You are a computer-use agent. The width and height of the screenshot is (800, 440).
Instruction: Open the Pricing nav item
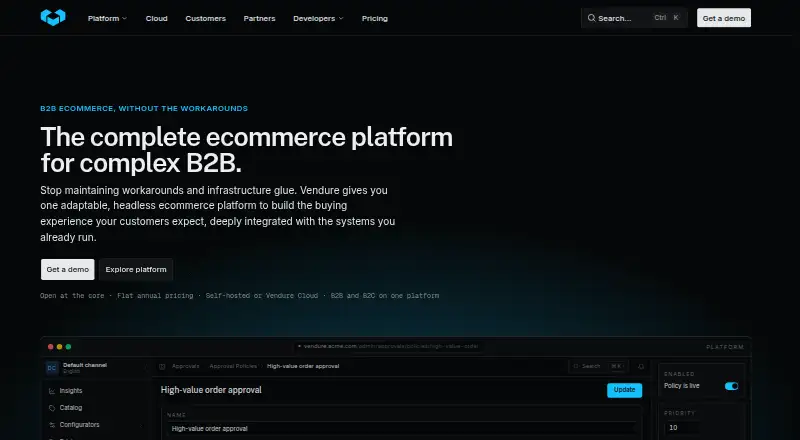(374, 18)
